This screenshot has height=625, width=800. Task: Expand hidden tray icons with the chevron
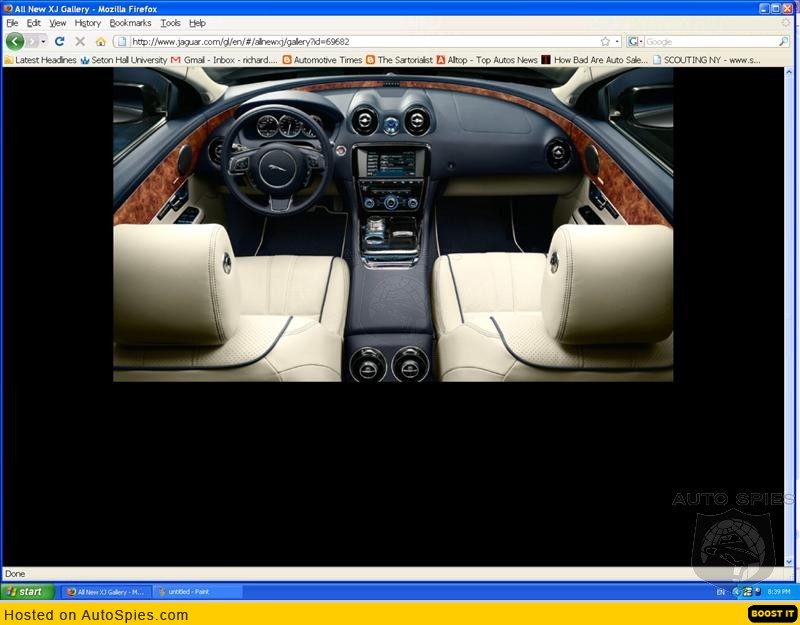(x=736, y=592)
